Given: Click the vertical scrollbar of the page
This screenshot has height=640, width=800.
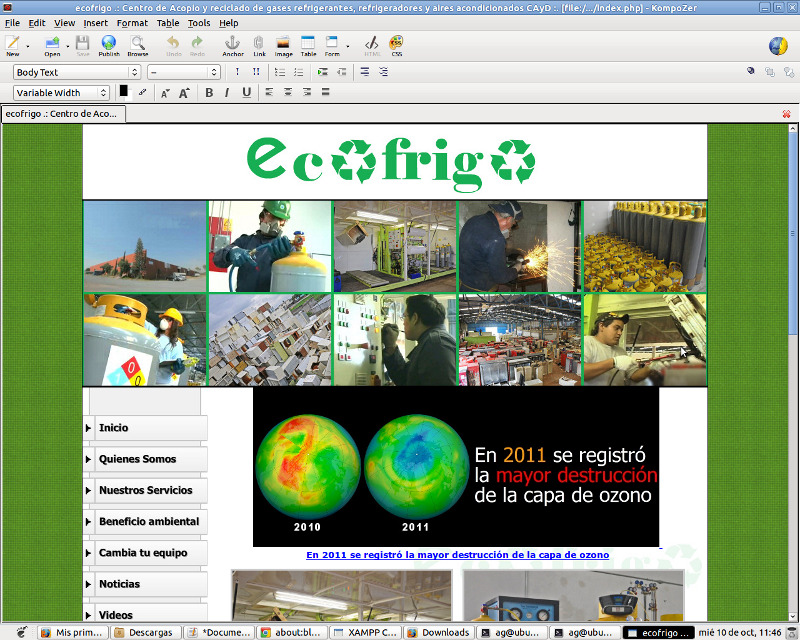Looking at the screenshot, I should pos(793,372).
